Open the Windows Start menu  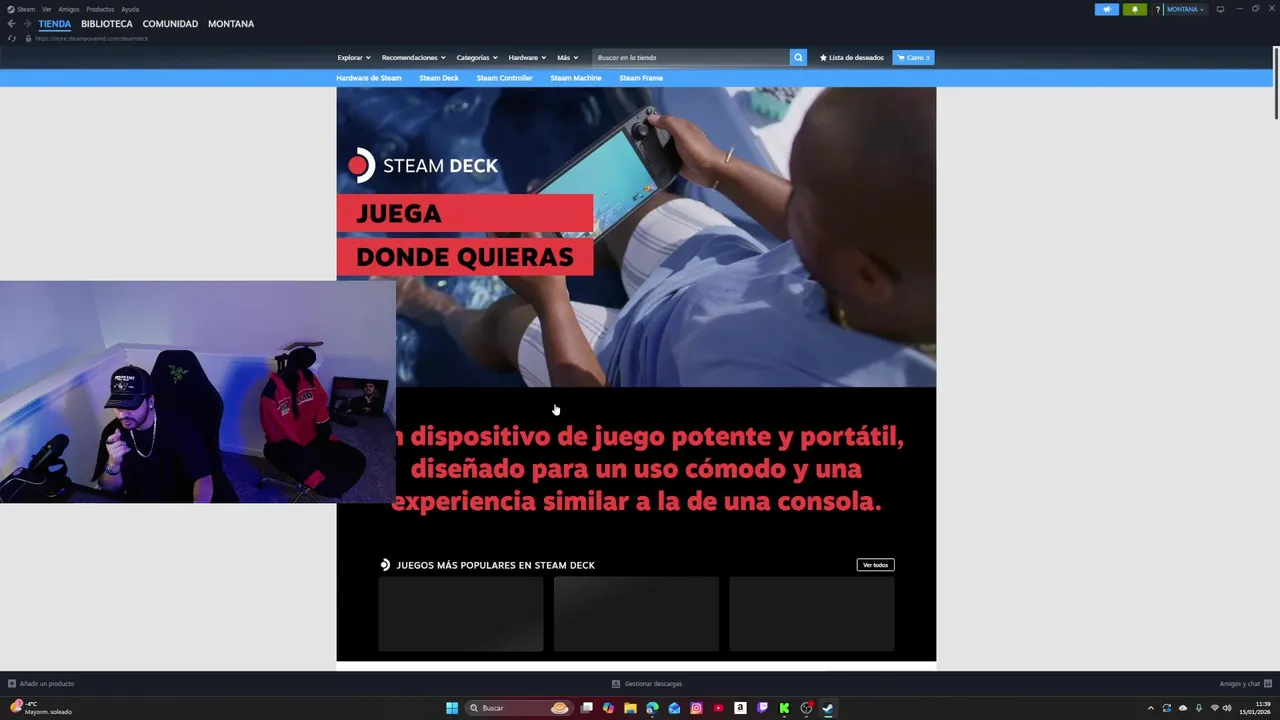point(452,708)
